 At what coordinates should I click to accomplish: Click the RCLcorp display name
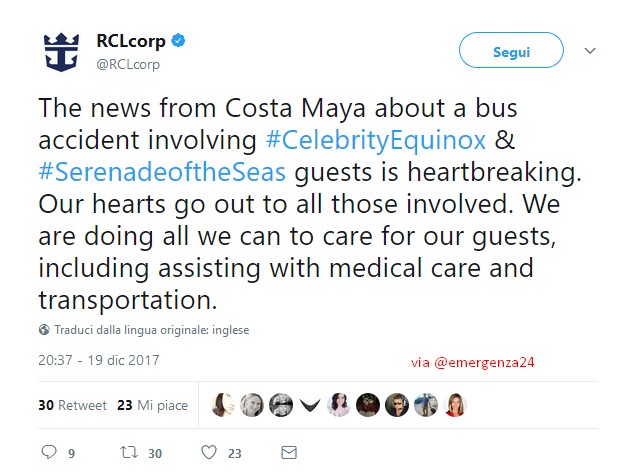131,41
